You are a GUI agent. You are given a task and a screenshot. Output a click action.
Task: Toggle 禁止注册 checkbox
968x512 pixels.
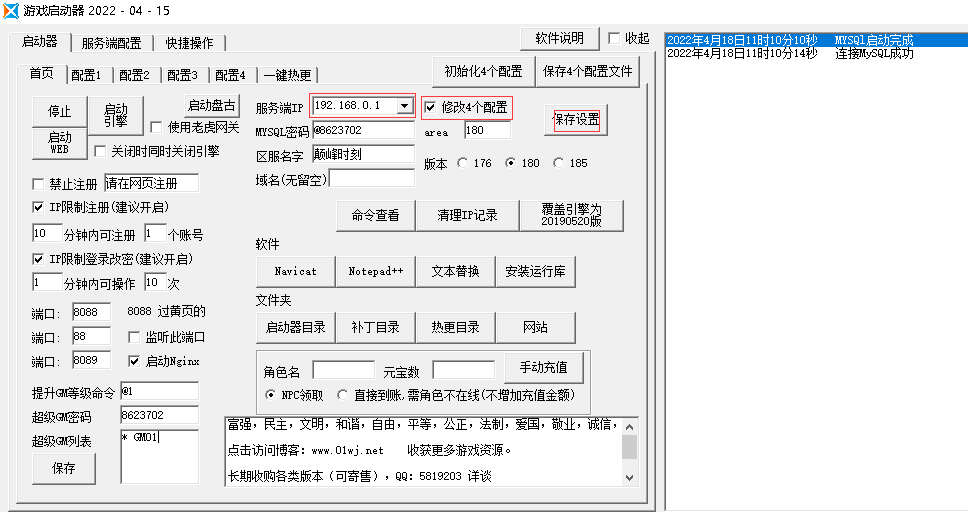click(x=38, y=184)
